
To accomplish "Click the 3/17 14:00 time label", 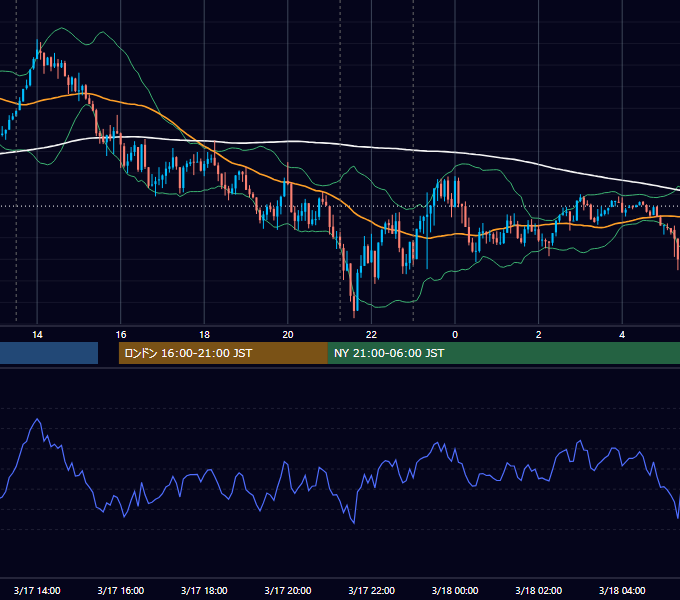I will [37, 590].
